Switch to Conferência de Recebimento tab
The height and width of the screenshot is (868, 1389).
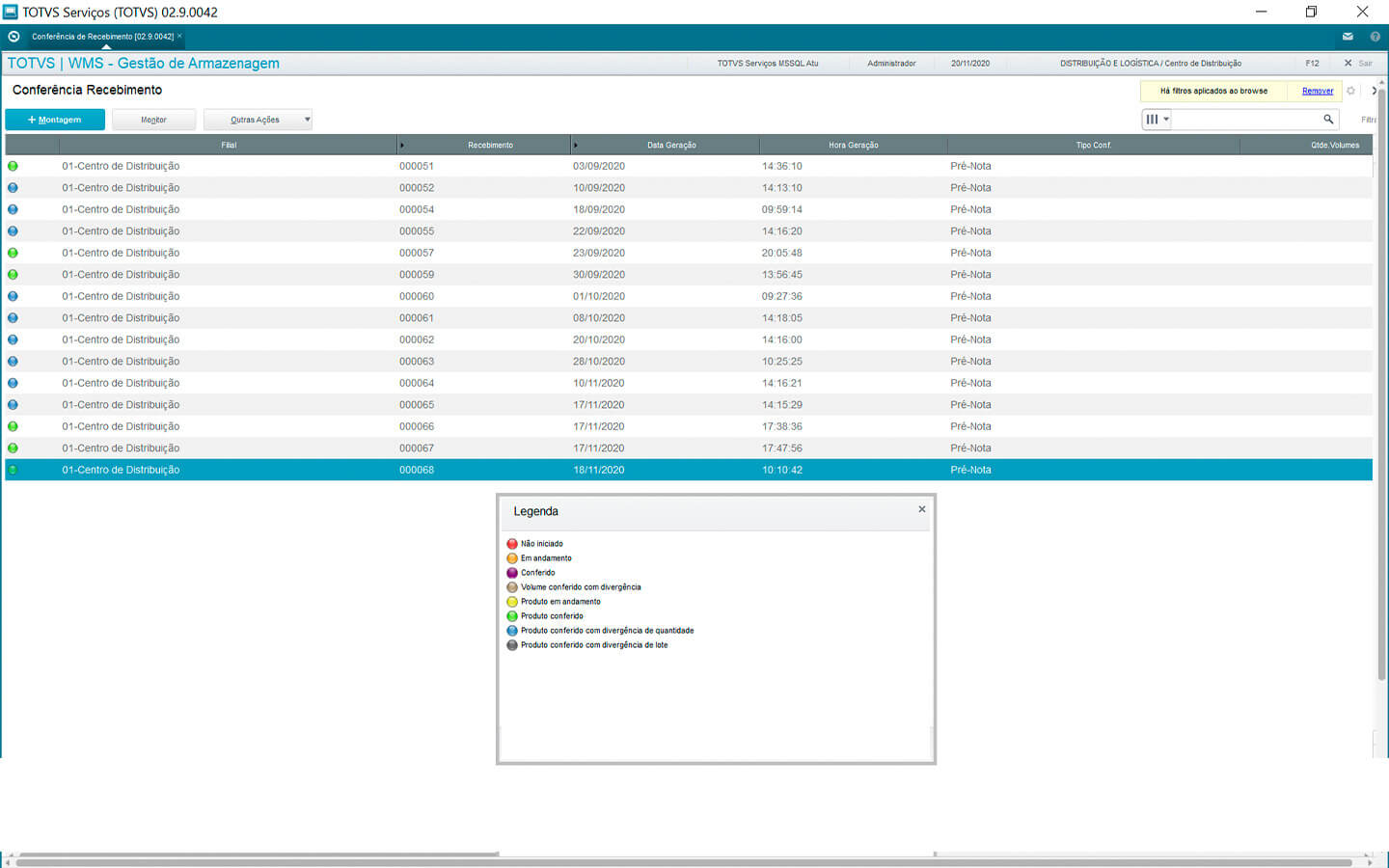tap(102, 37)
